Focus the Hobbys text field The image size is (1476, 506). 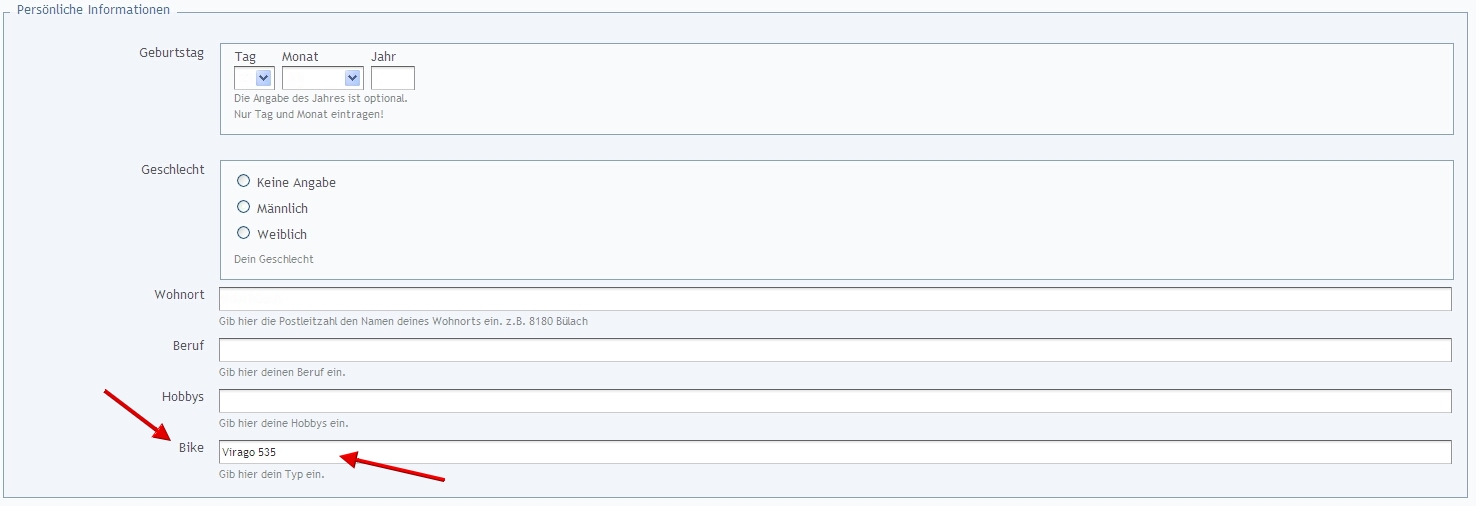tap(834, 401)
